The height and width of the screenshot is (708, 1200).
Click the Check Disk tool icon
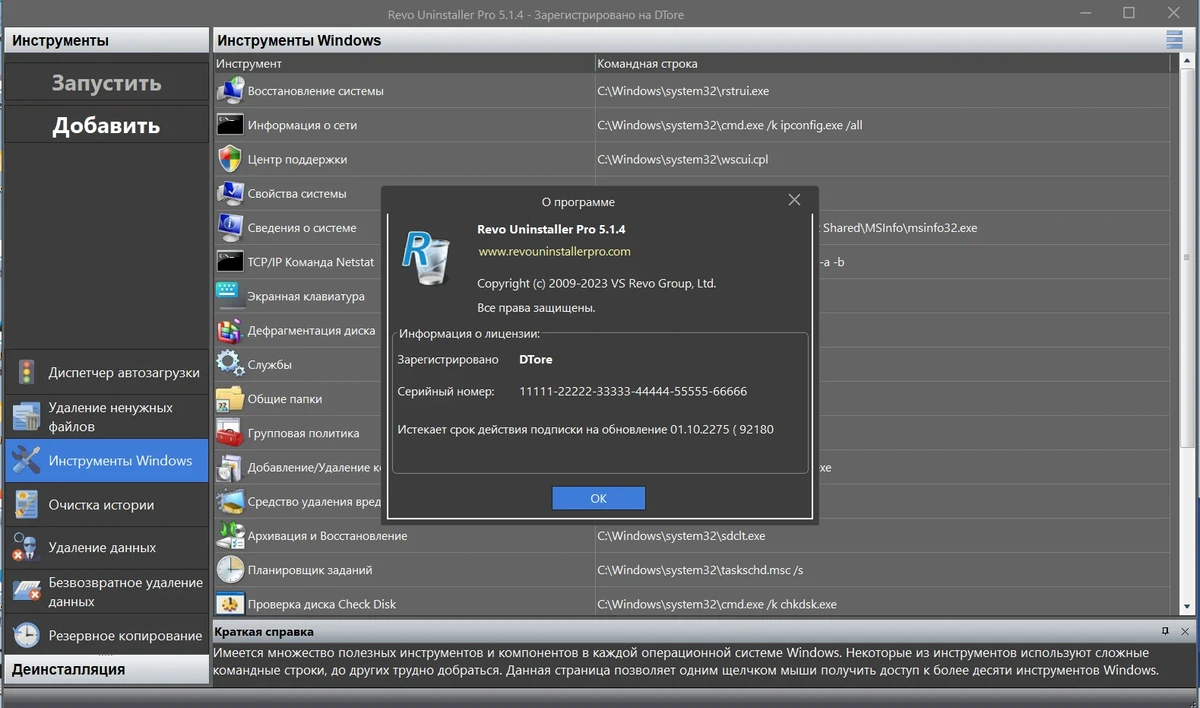tap(230, 604)
